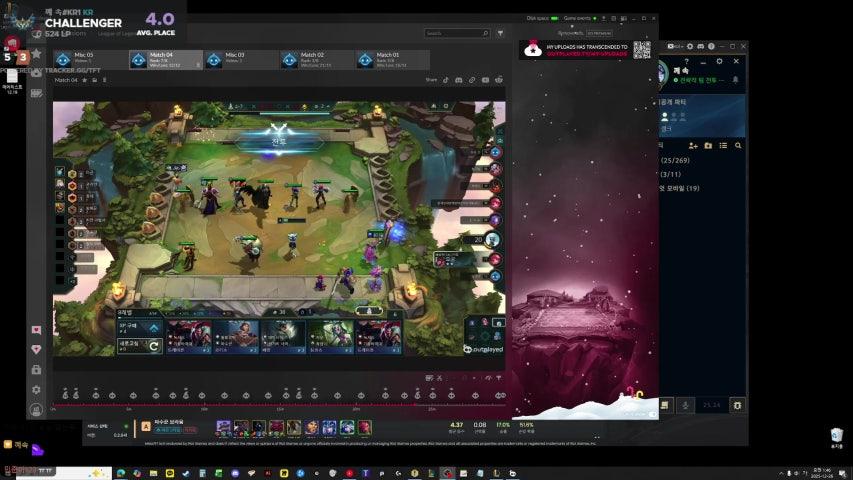Click the gear icon at League client bottom

(737, 405)
